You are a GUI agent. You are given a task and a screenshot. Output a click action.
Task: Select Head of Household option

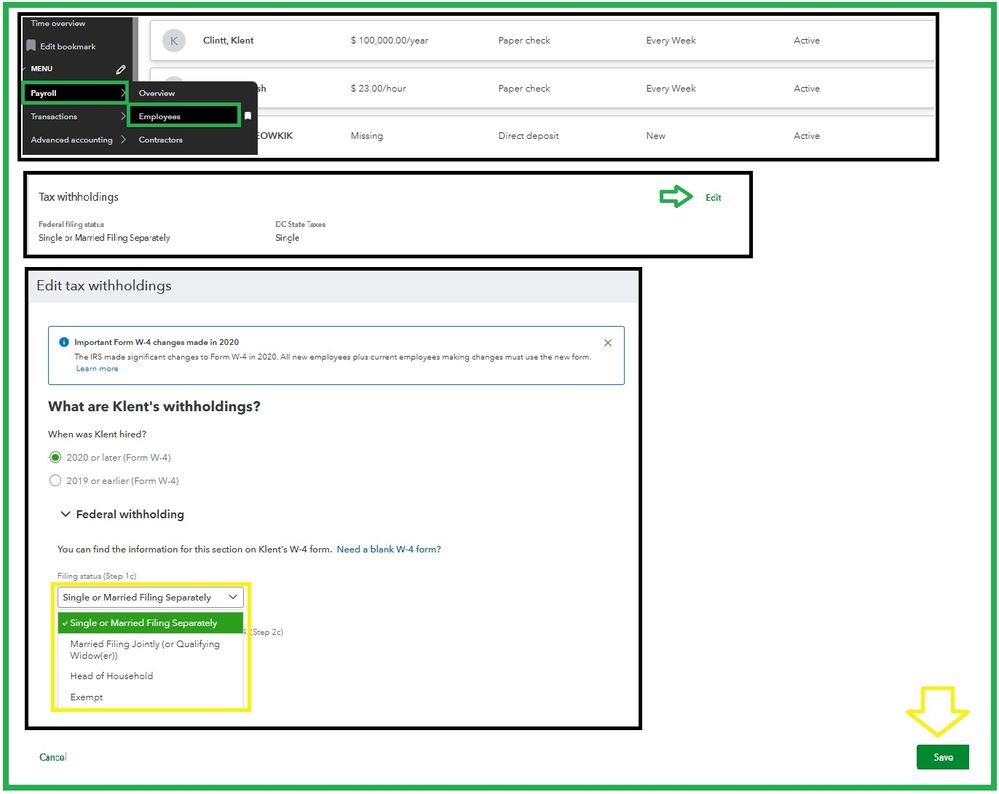[111, 676]
